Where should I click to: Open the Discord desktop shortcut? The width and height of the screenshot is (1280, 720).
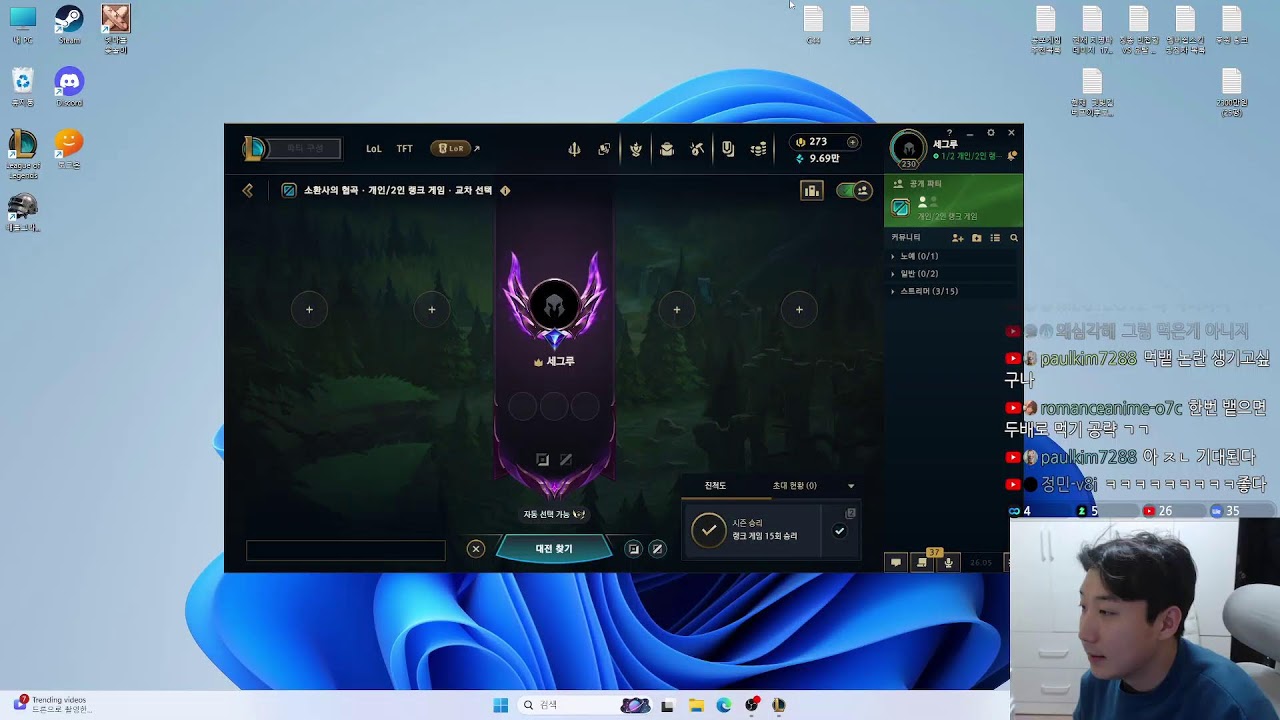tap(69, 87)
